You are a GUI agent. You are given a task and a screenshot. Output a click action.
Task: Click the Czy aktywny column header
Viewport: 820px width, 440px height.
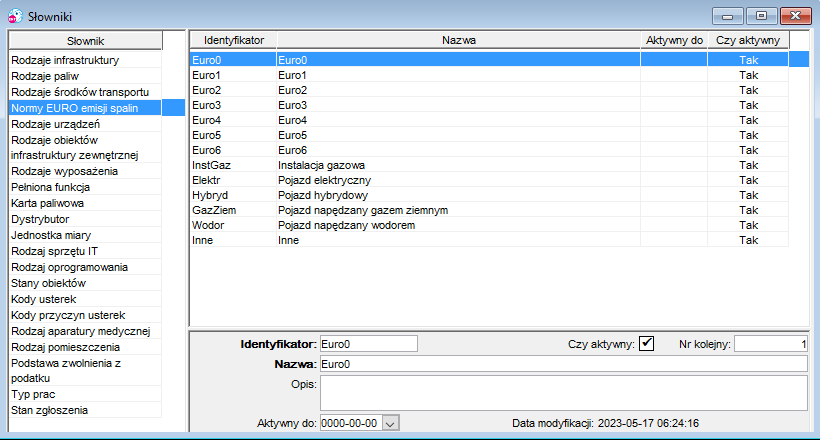[x=748, y=40]
